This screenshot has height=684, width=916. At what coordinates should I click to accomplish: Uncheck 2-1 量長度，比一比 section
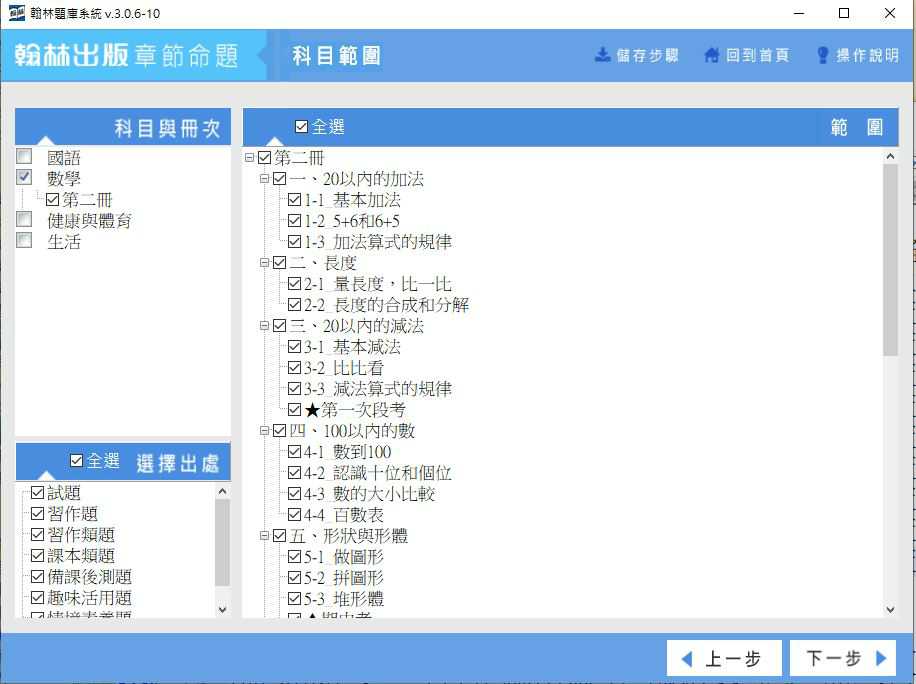(294, 284)
